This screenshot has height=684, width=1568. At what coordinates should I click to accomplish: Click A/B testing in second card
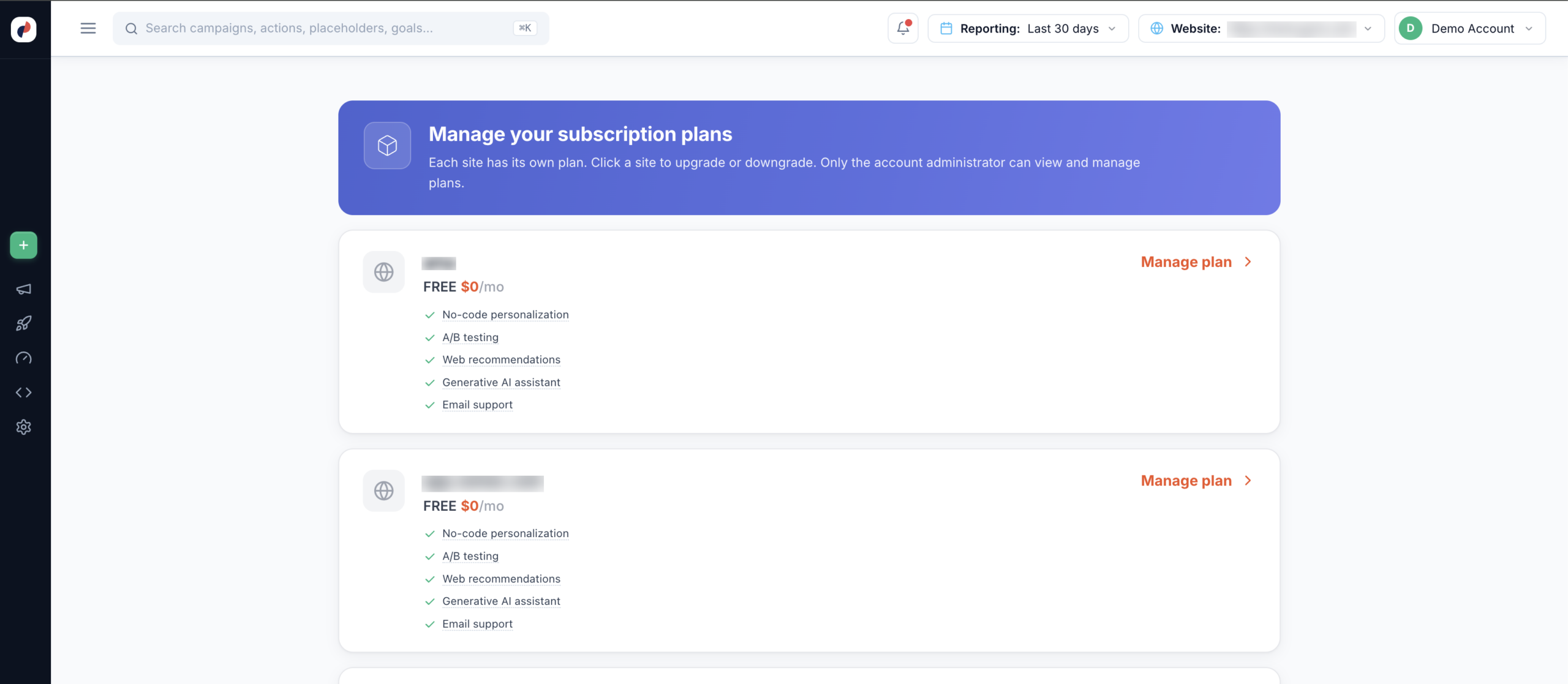click(470, 556)
